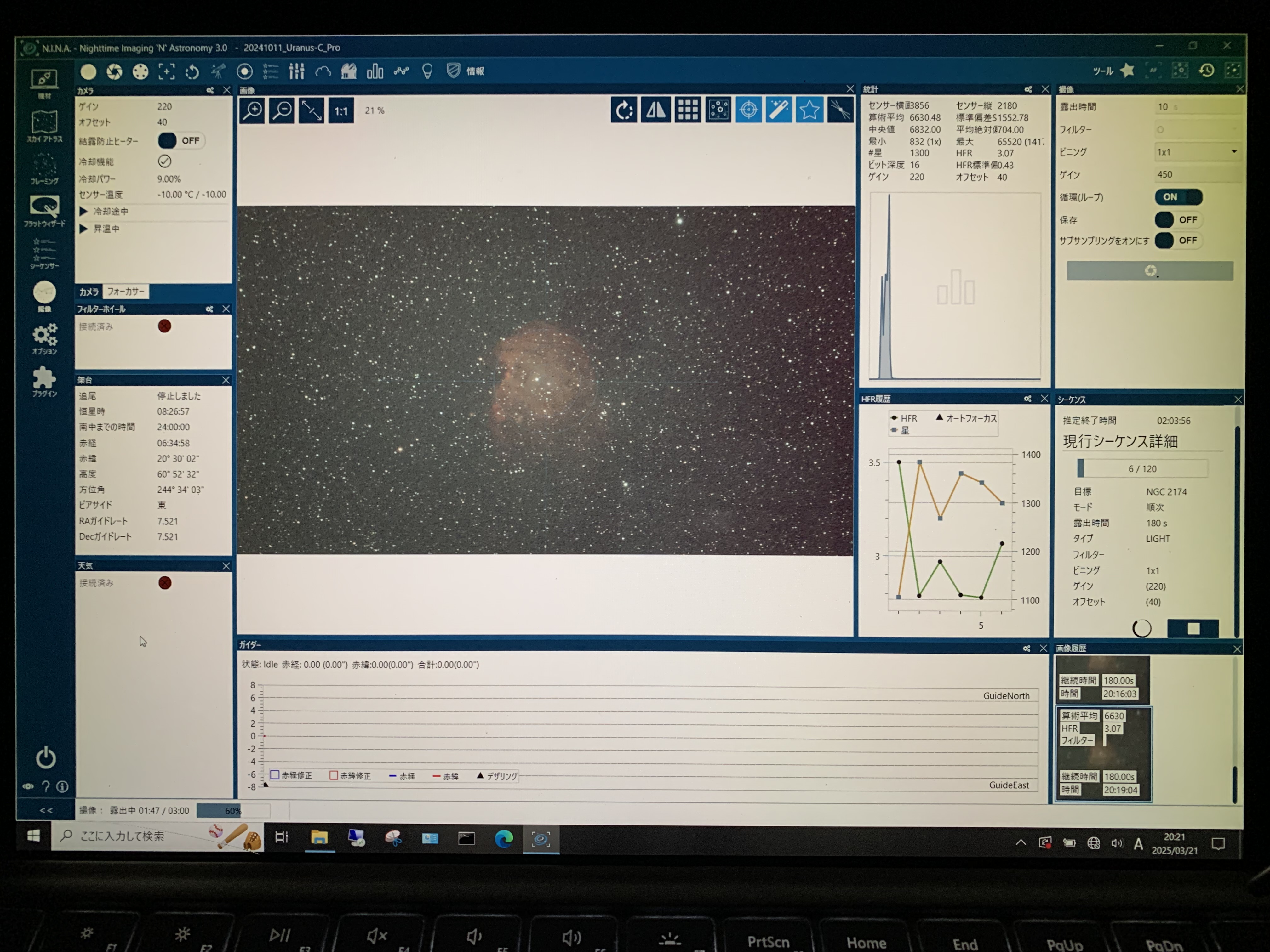Click the clock history tool icon

(1206, 71)
